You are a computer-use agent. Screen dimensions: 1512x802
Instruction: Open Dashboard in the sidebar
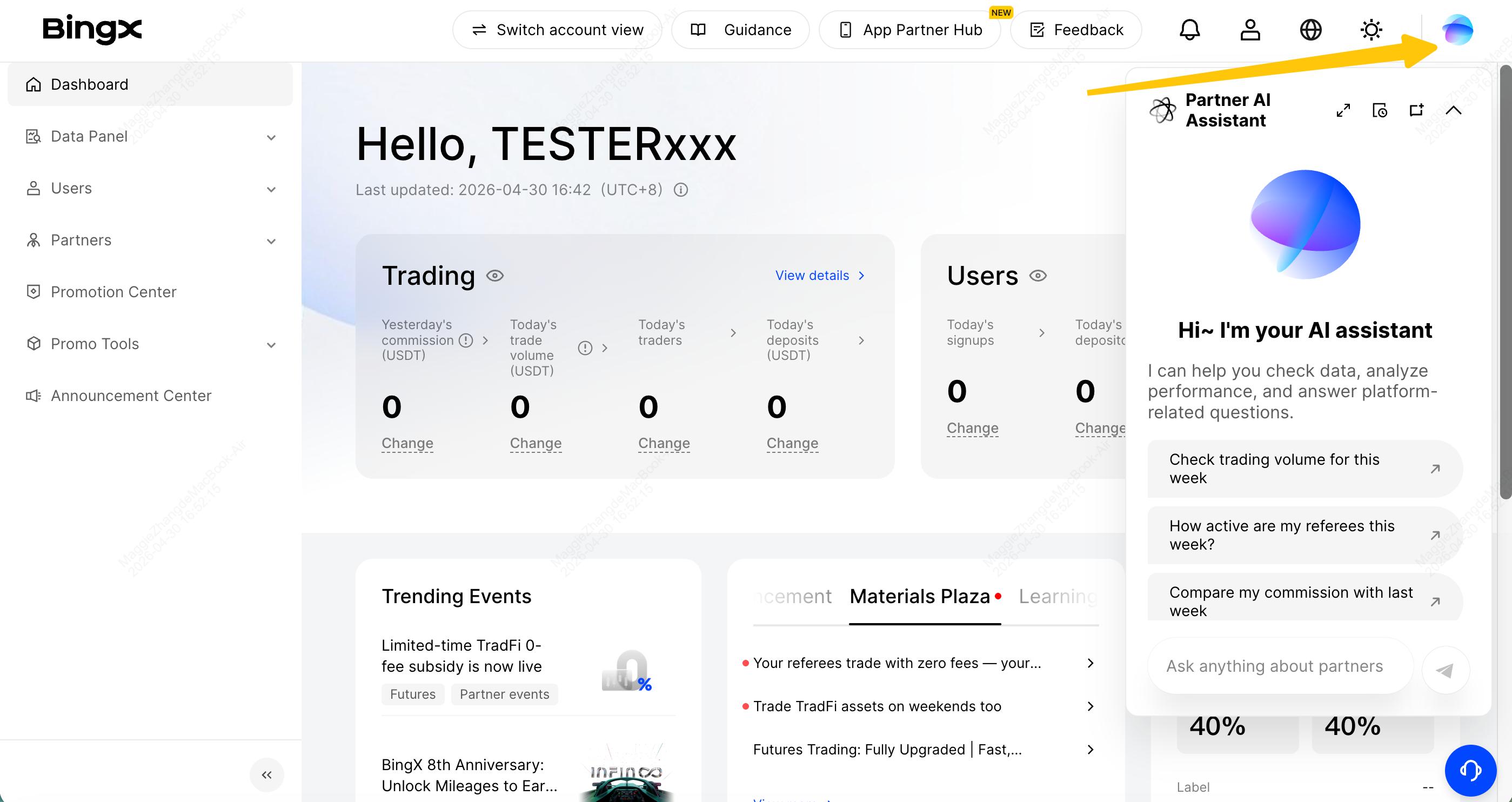150,84
